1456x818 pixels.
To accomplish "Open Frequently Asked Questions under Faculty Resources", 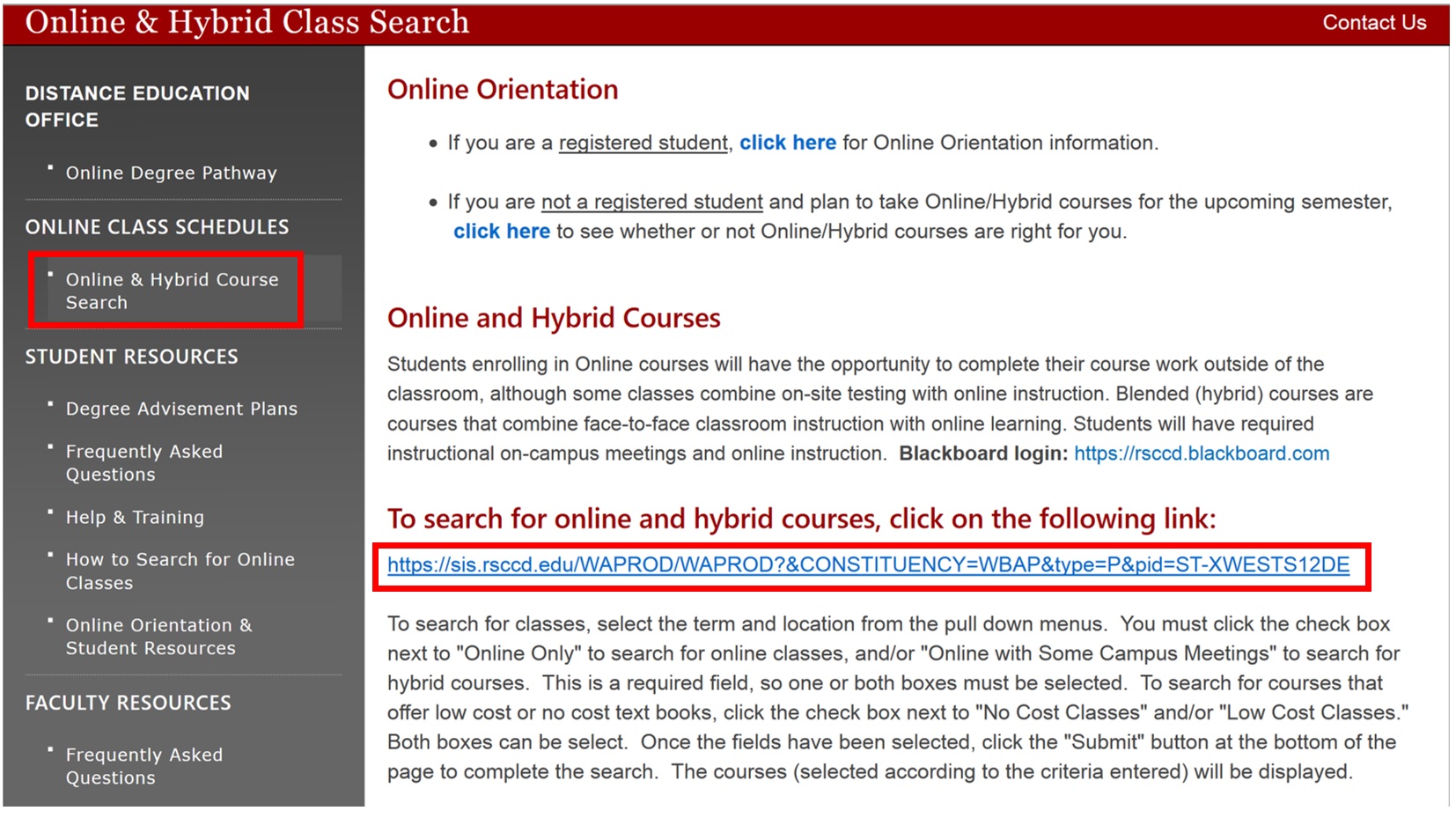I will pos(143,766).
